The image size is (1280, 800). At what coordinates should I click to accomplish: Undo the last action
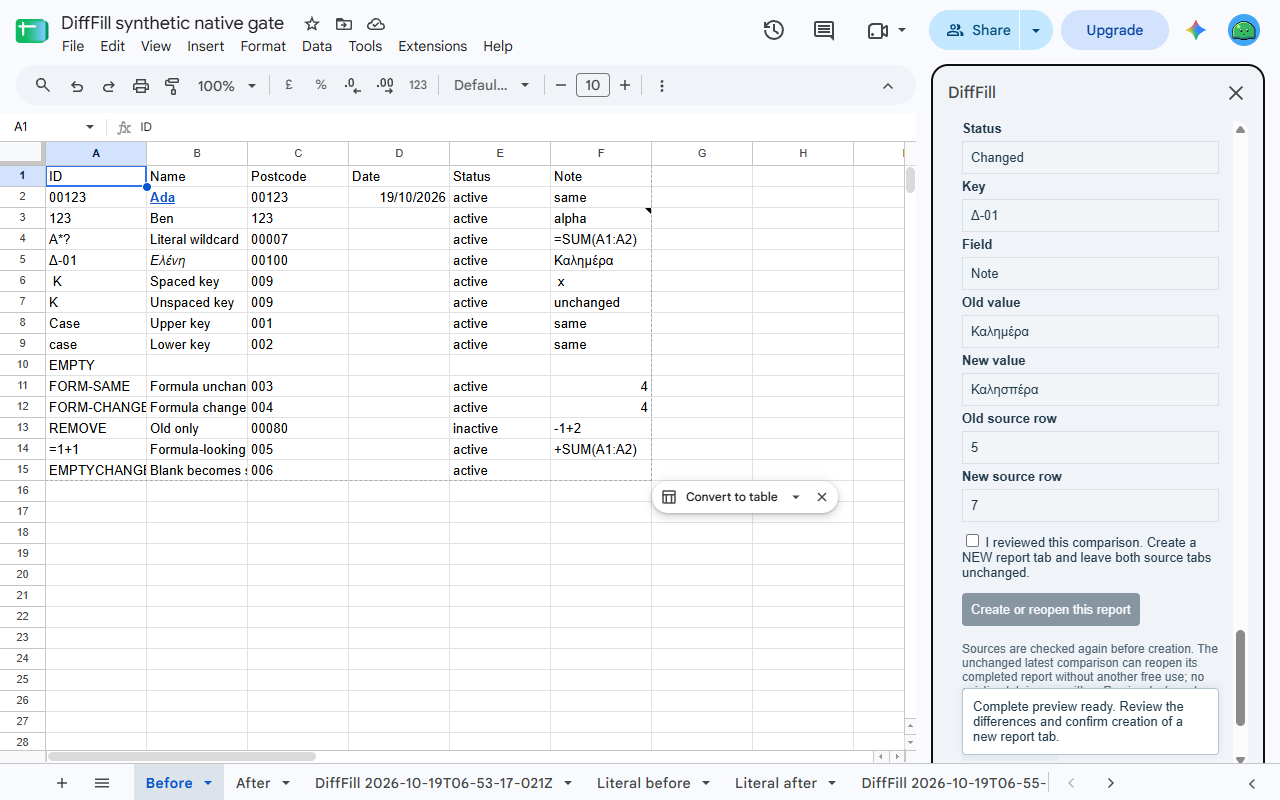[x=77, y=86]
